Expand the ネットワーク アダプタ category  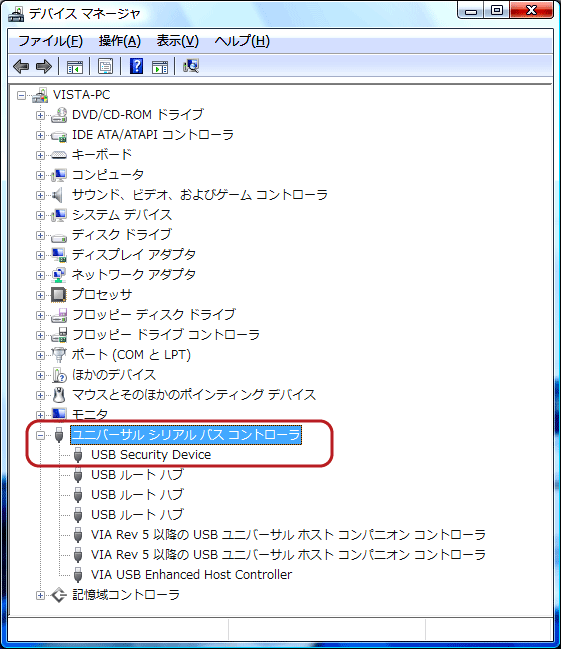coord(40,275)
